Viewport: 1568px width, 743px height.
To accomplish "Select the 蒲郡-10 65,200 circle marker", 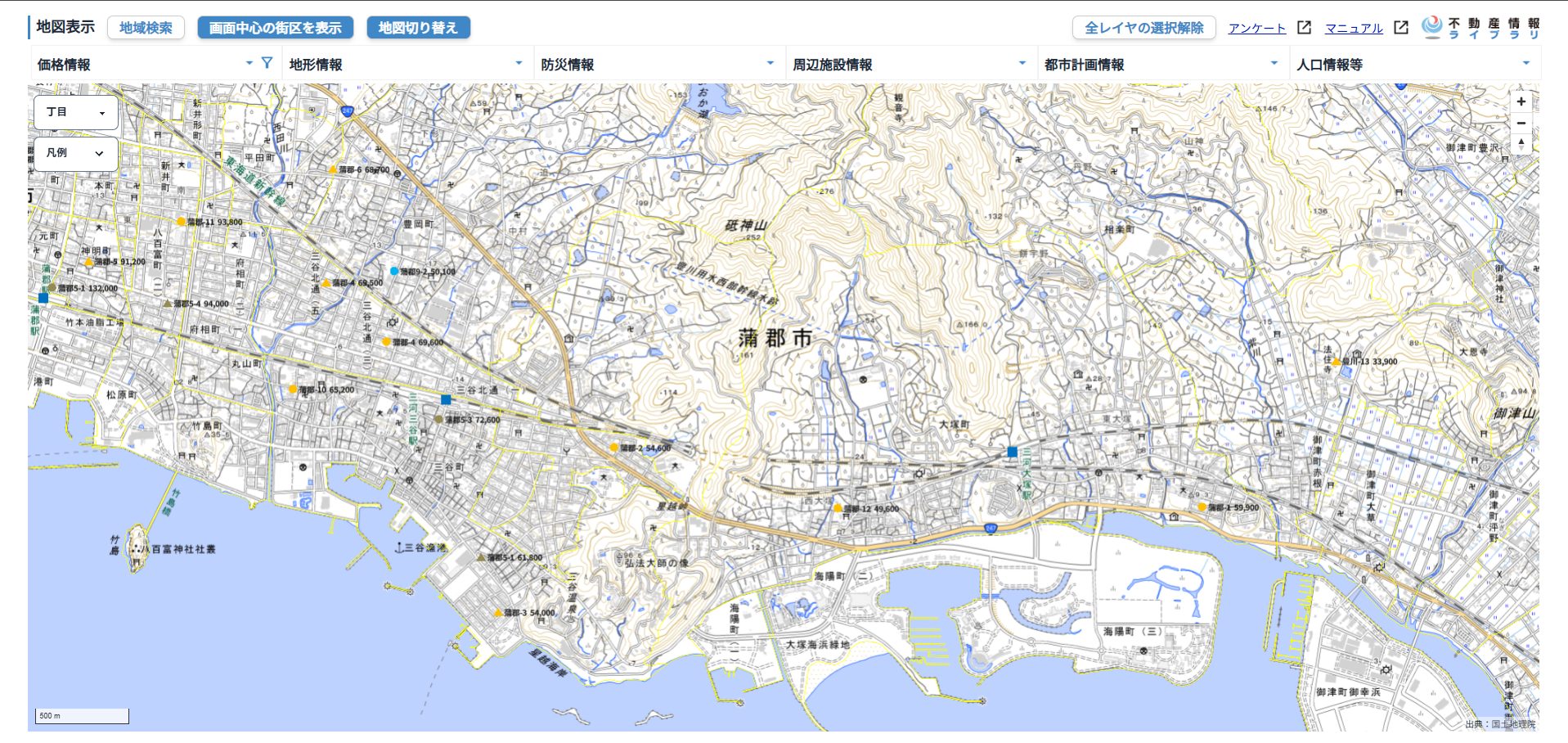I will [293, 390].
